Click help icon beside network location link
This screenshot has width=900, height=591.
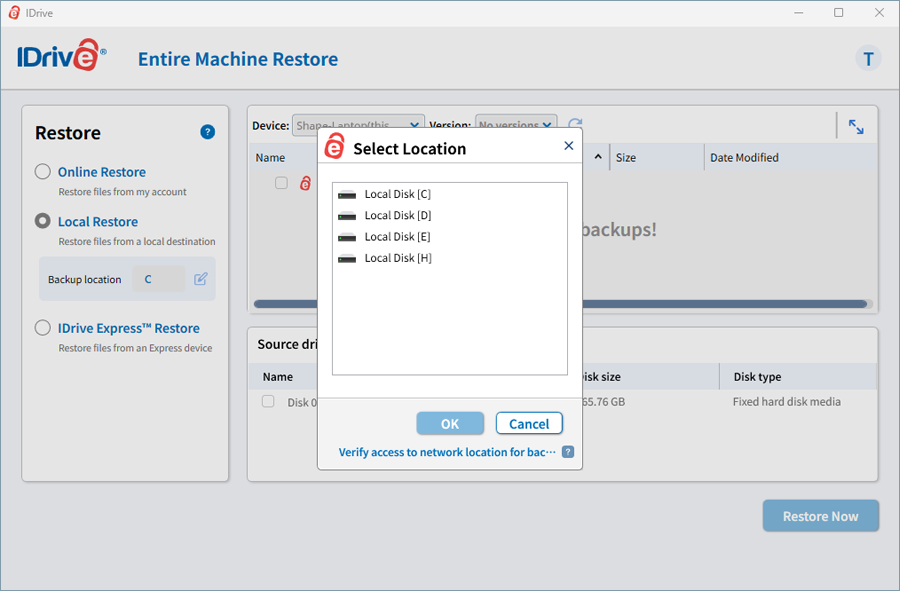click(568, 452)
